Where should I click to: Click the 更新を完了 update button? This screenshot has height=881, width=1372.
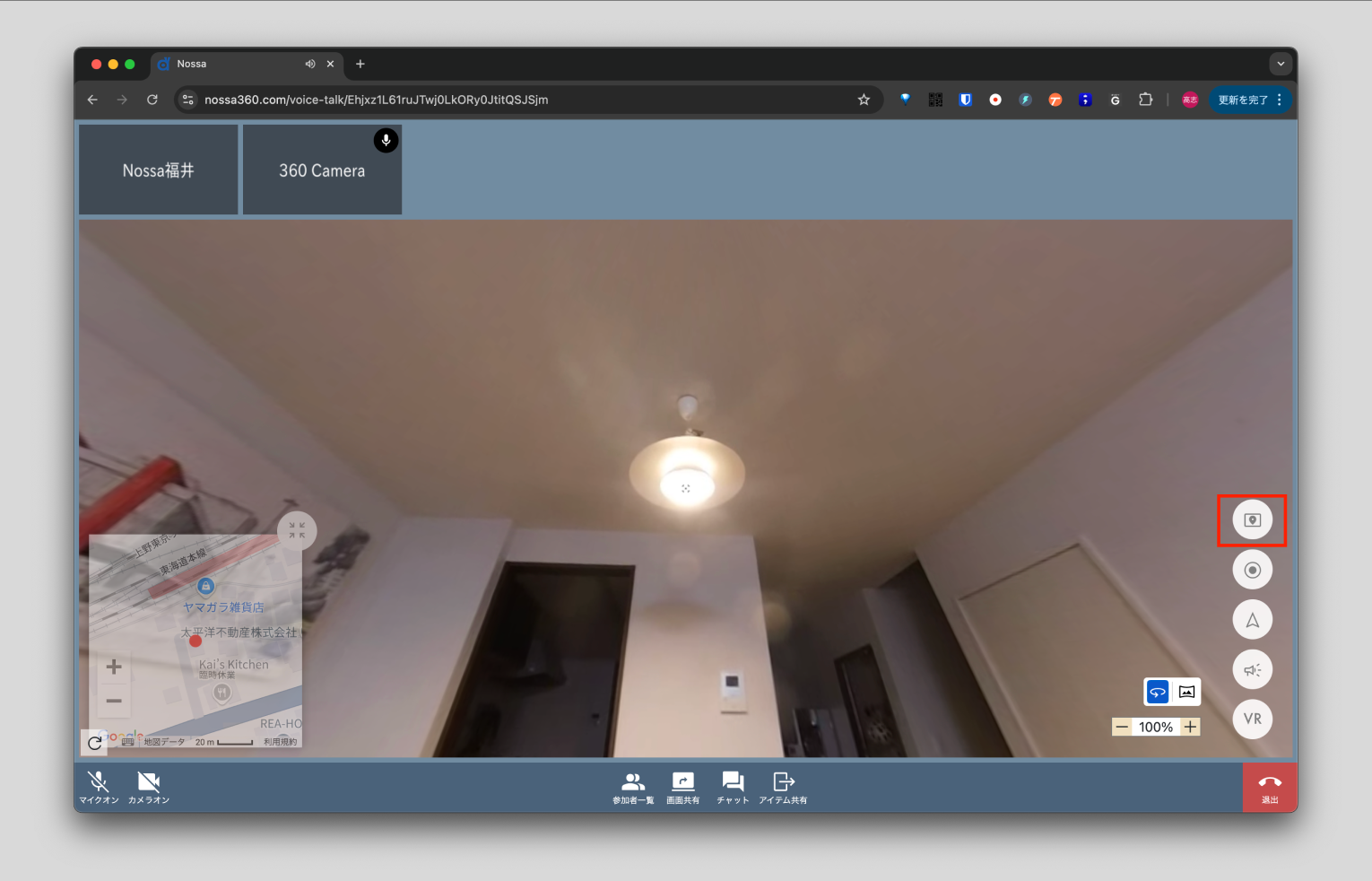1242,100
